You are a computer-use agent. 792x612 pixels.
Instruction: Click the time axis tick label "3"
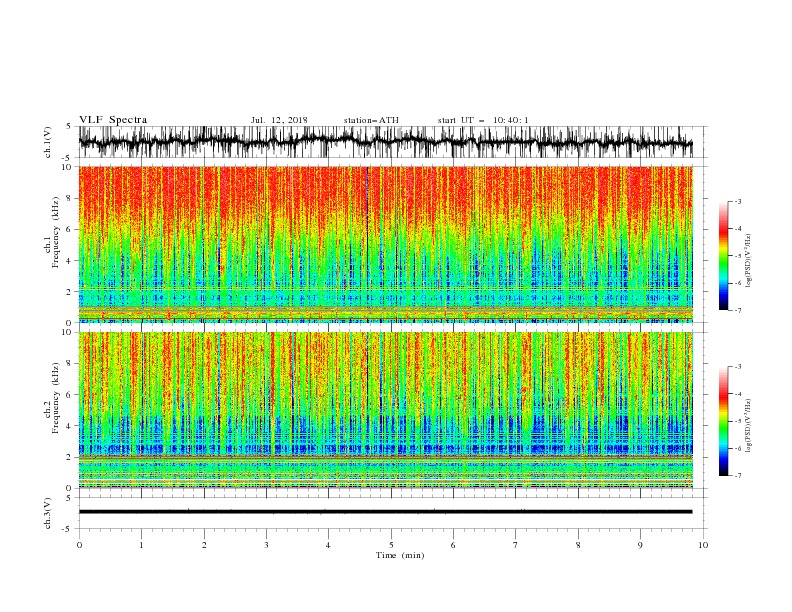pyautogui.click(x=266, y=545)
